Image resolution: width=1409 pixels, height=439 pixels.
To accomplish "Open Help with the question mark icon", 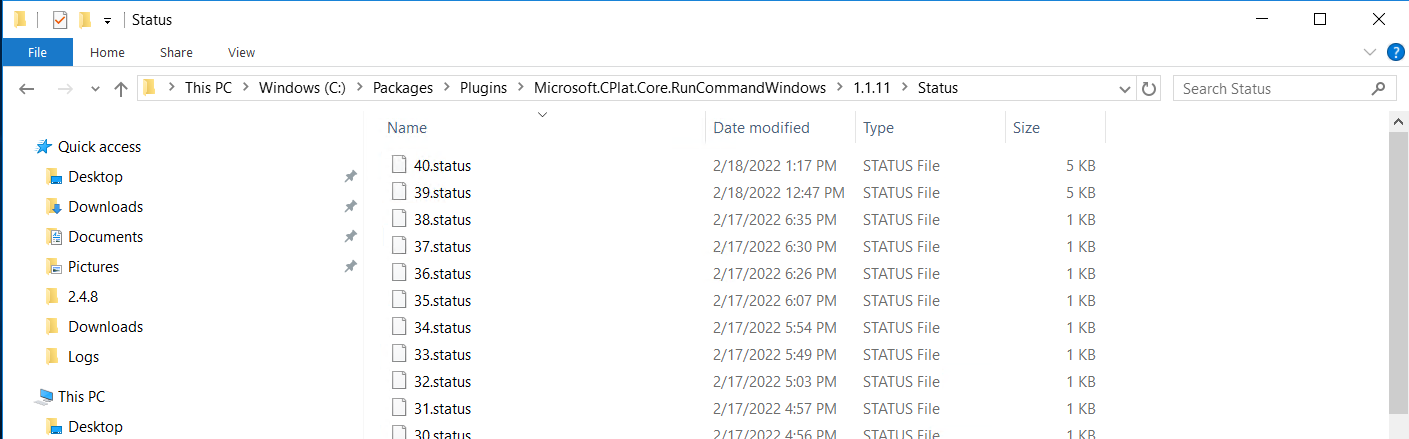I will point(1396,52).
